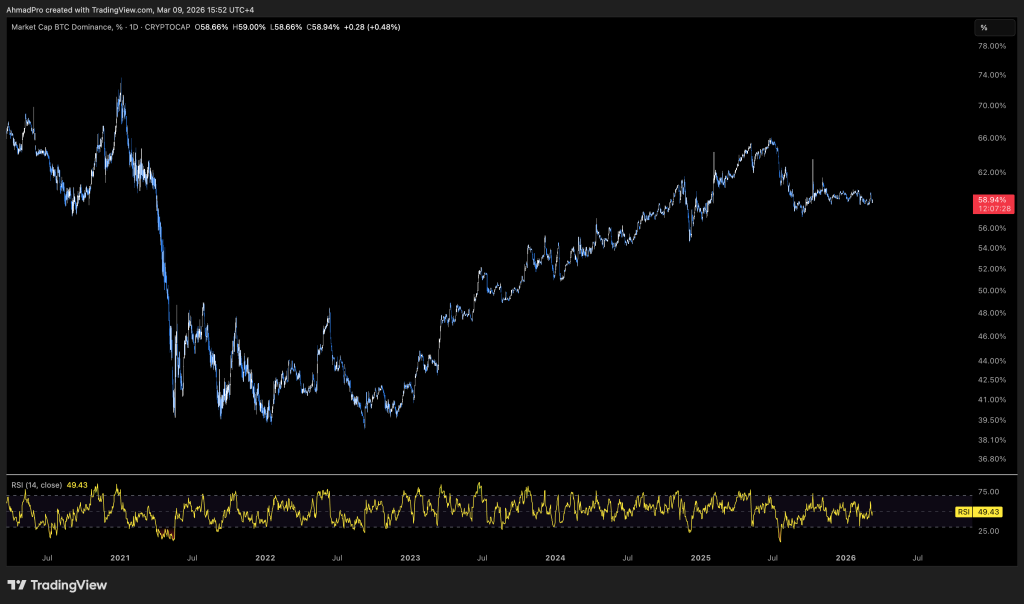Screen dimensions: 1024x604
Task: Click the 2024 label on time axis
Action: point(555,556)
